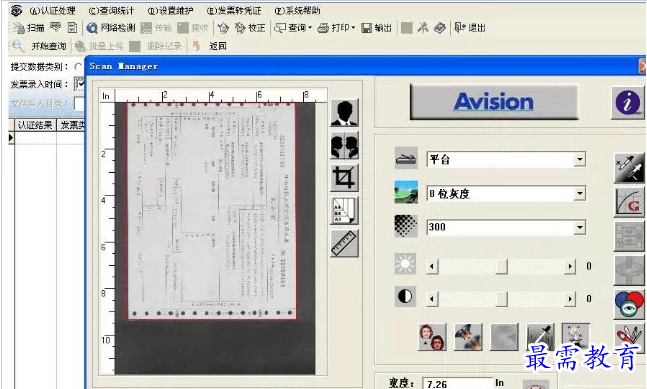The image size is (647, 389).
Task: Click the brightness slider right arrow
Action: tap(570, 266)
